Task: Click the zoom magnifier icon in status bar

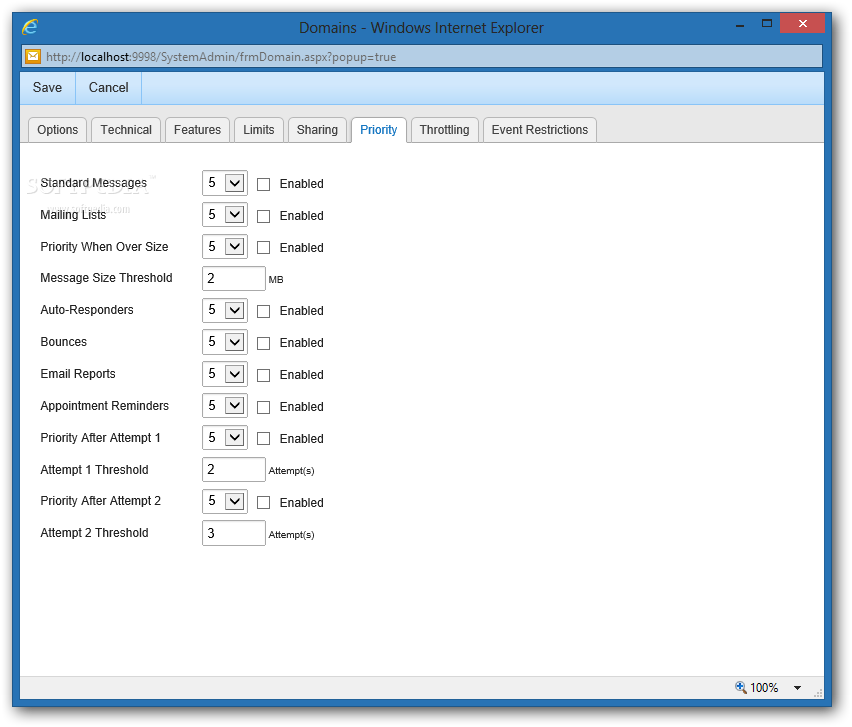Action: (x=741, y=687)
